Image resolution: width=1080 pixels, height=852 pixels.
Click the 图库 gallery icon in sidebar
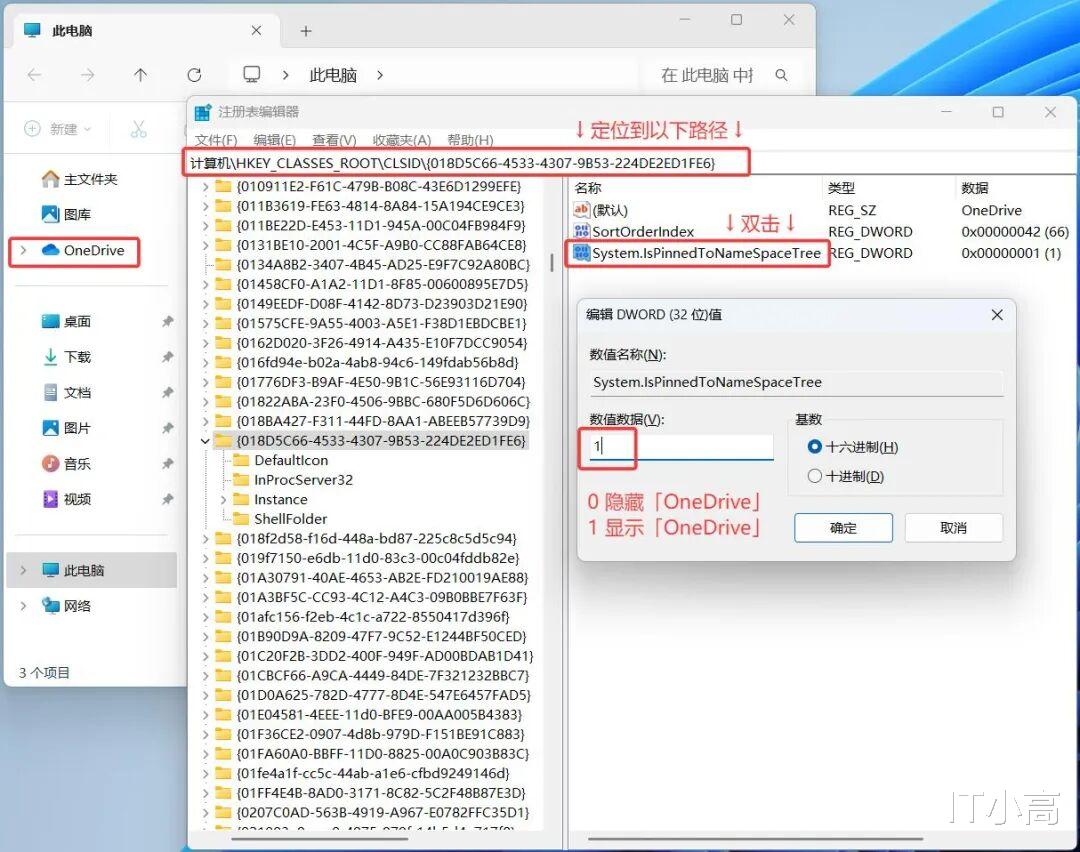[x=50, y=214]
